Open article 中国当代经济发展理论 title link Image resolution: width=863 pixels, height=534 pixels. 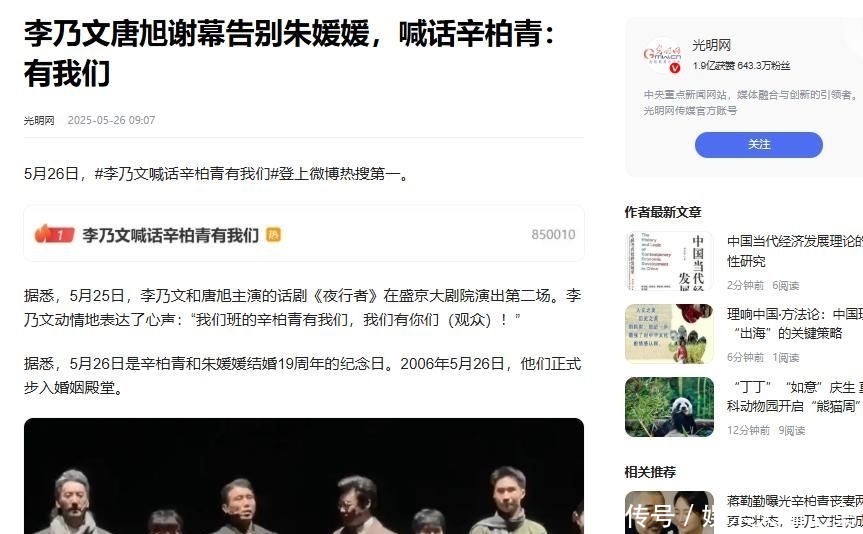tap(795, 251)
